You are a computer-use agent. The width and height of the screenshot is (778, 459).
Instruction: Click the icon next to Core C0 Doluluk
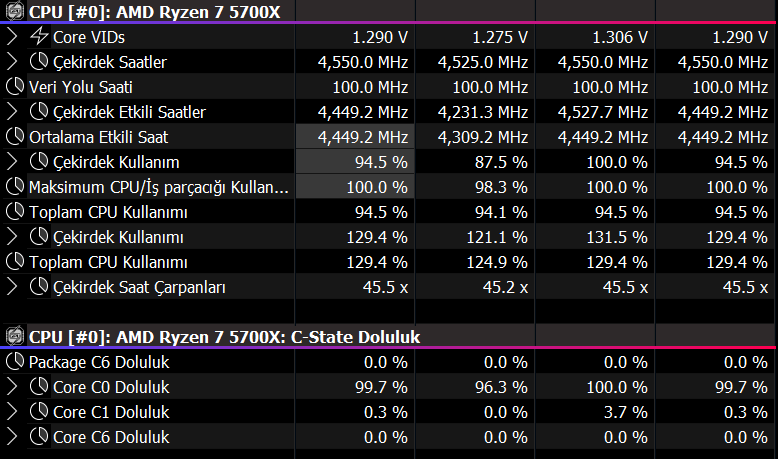click(39, 387)
